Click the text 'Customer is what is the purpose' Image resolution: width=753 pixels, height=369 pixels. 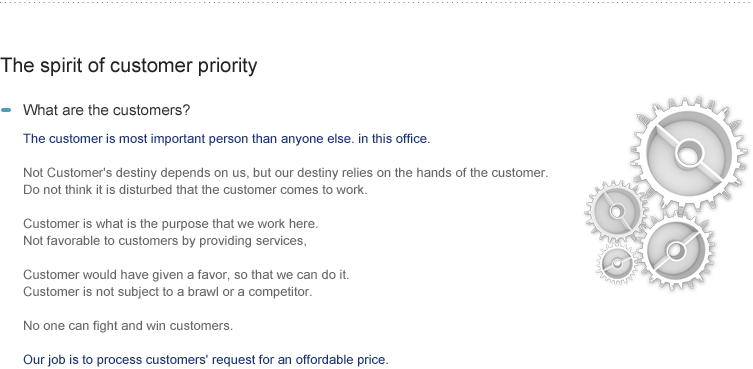[170, 224]
